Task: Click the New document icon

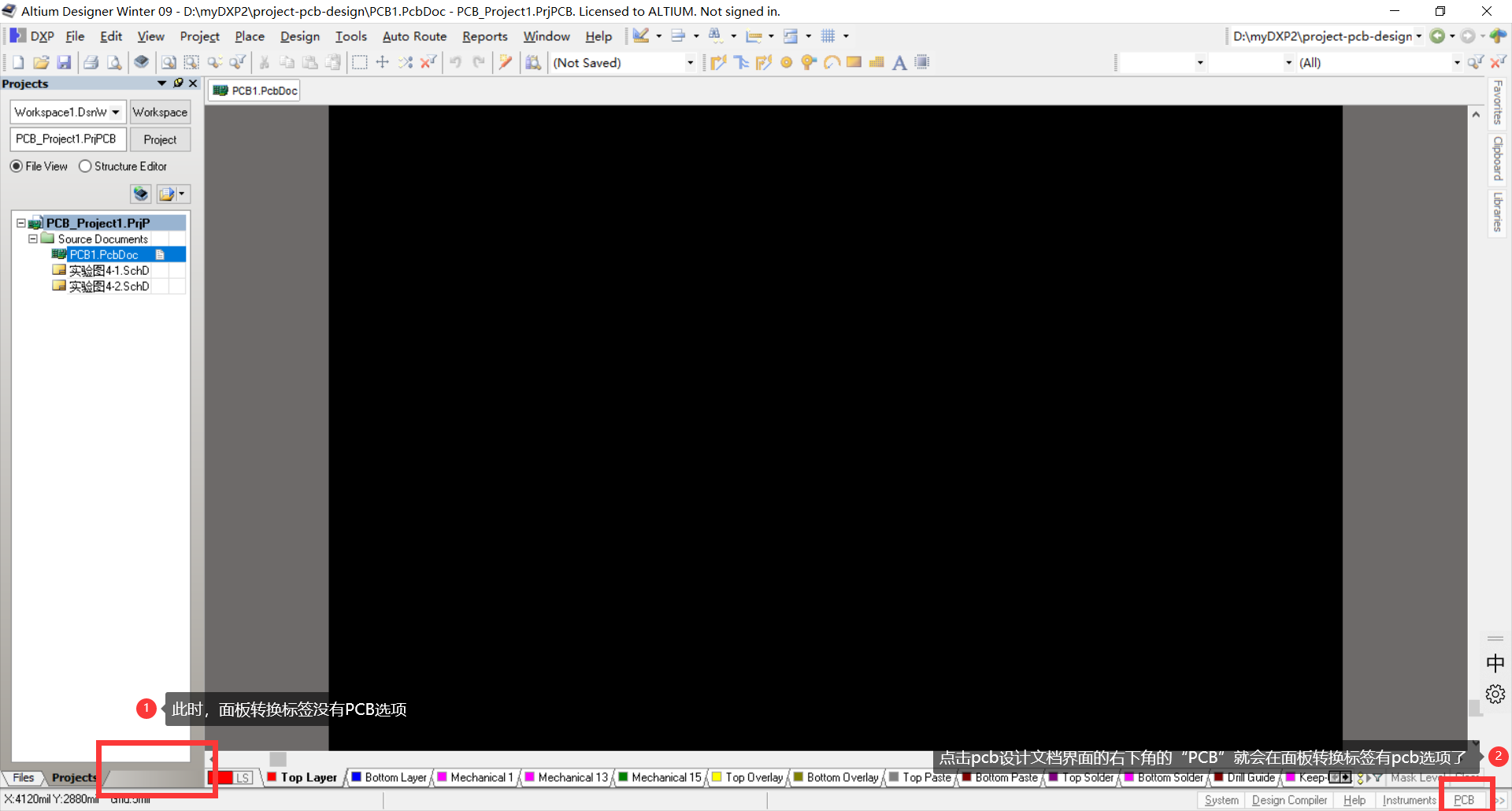Action: 18,62
